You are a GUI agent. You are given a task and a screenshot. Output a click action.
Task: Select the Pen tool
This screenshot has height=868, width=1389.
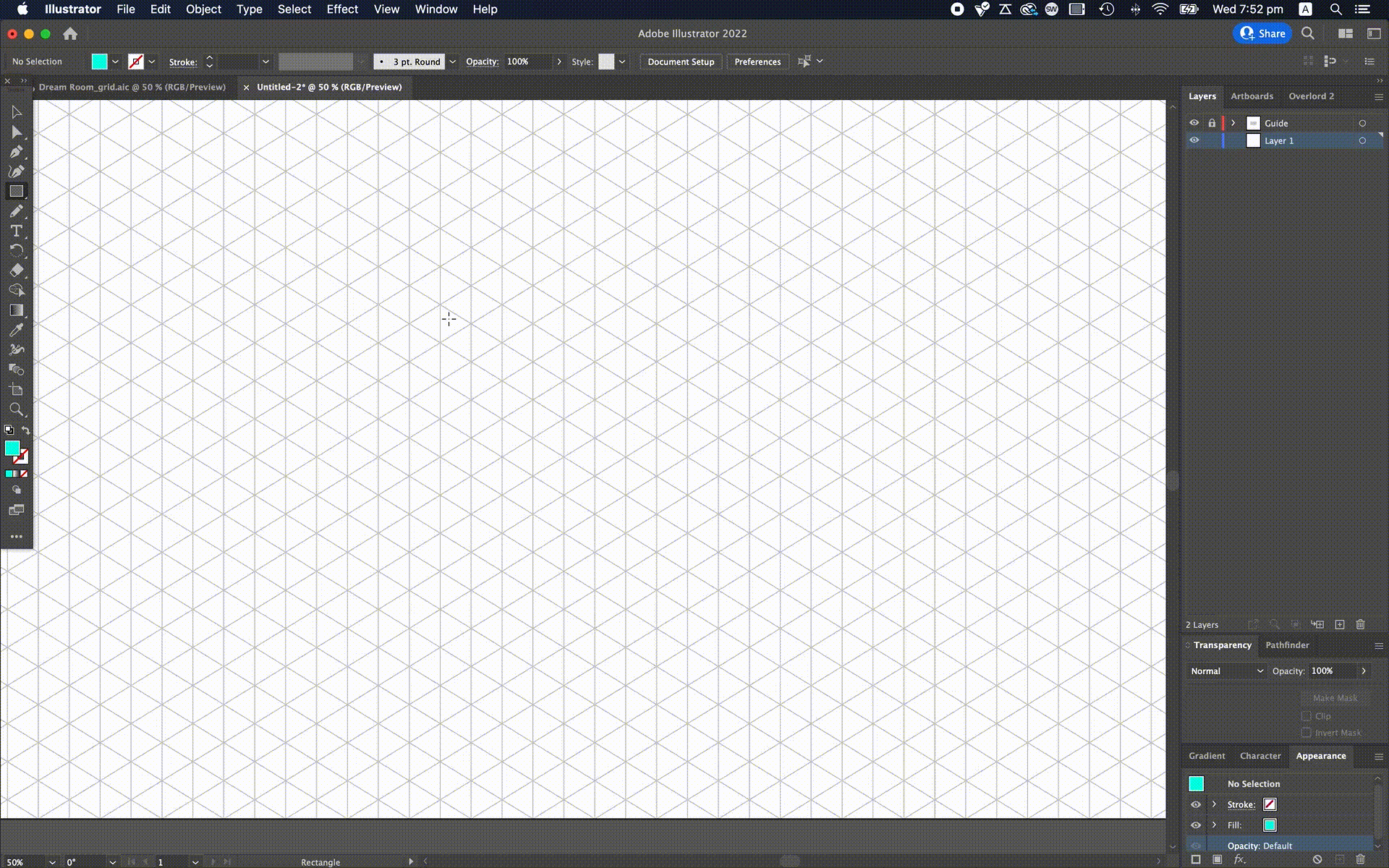(x=16, y=152)
